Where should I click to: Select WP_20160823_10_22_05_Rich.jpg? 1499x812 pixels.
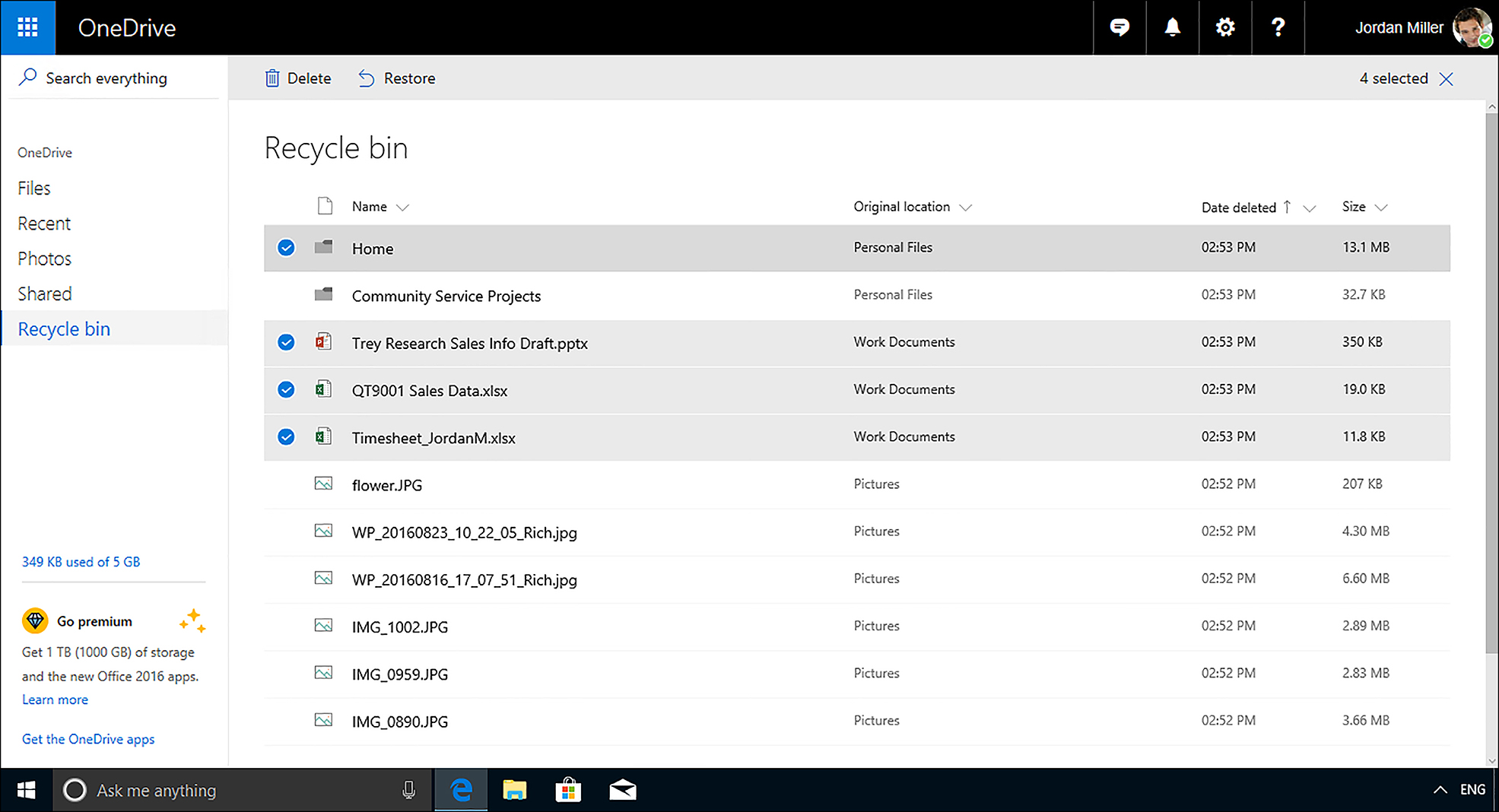click(x=464, y=532)
